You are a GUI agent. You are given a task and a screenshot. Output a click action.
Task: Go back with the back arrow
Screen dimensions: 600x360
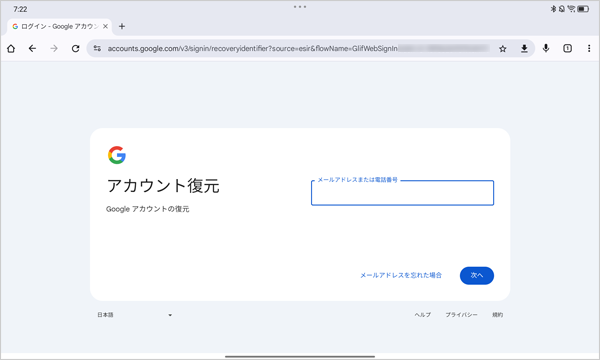tap(33, 49)
